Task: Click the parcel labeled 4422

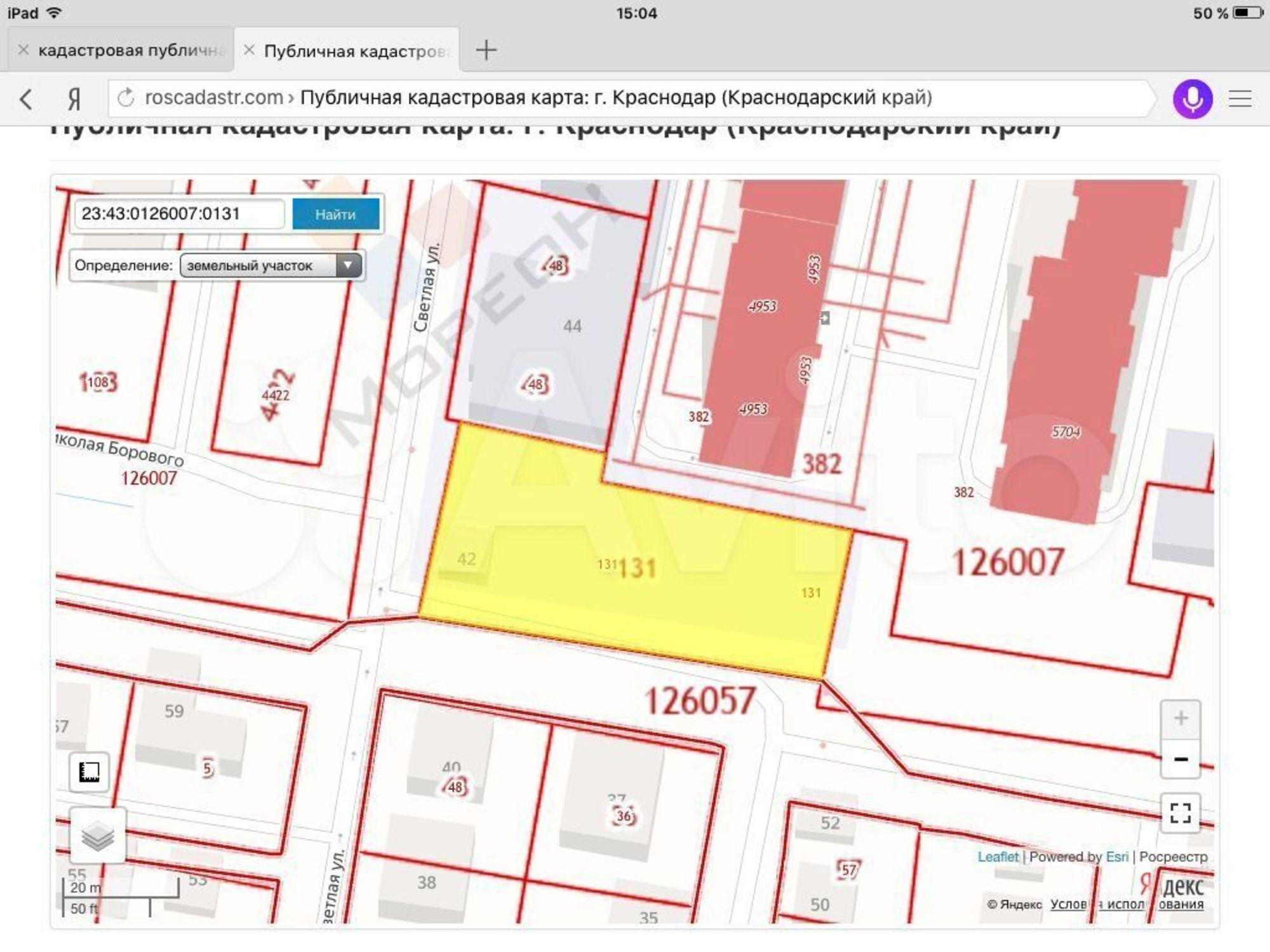Action: [x=276, y=395]
